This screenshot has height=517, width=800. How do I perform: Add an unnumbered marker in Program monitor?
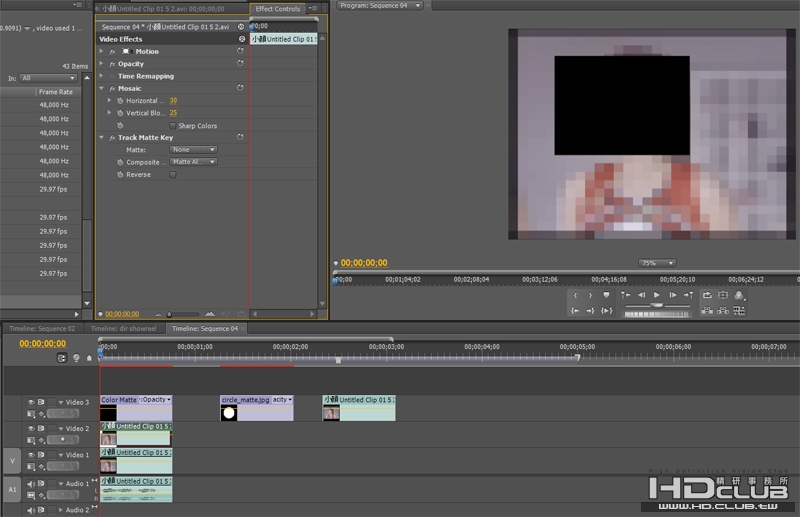click(606, 295)
